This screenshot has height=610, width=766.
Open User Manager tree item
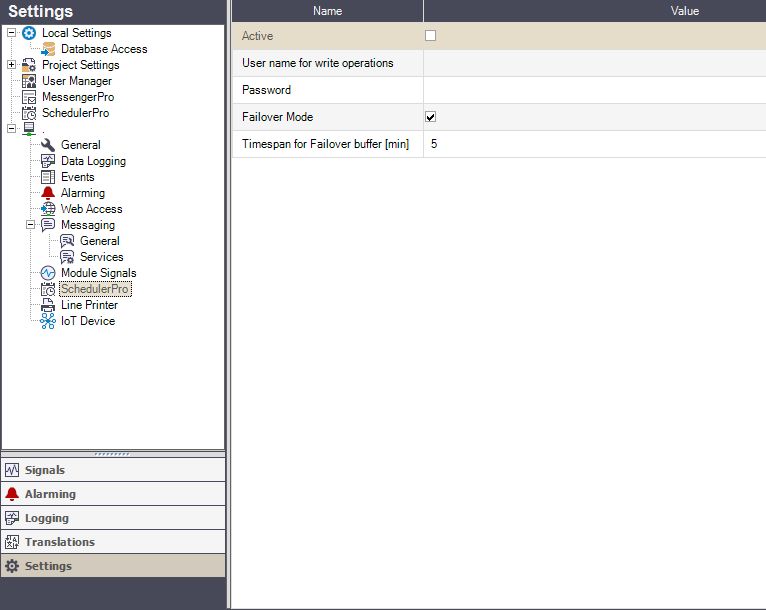(77, 81)
